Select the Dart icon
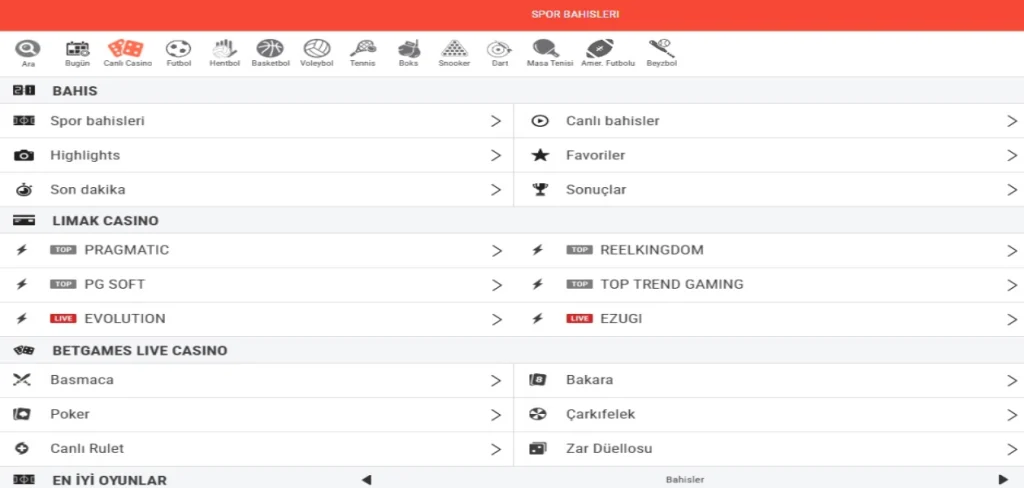Screen dimensions: 1024x488 (499, 49)
